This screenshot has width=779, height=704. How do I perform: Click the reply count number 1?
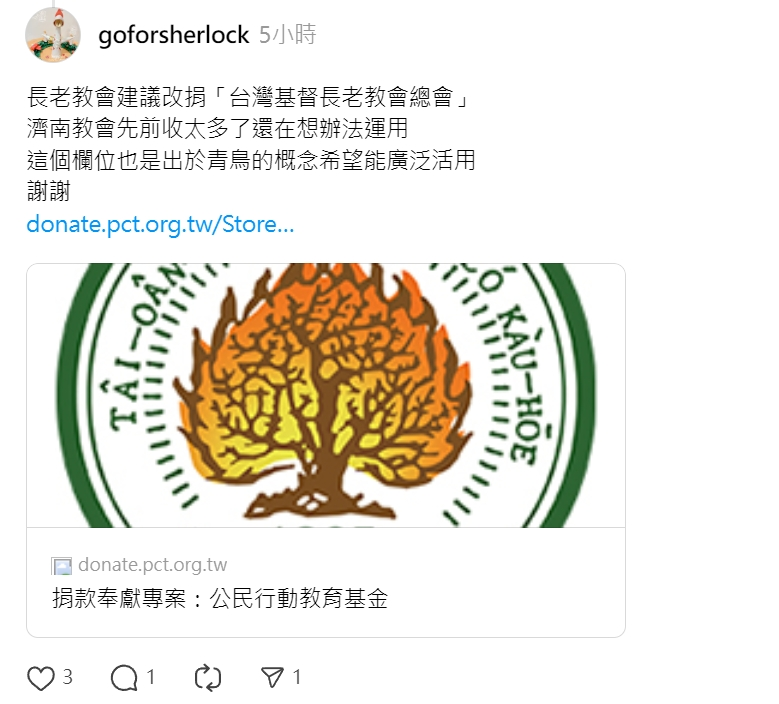pos(151,677)
